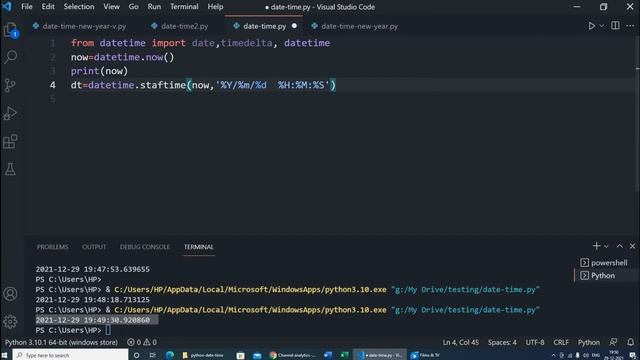
Task: Click the unsaved dot on date-time.py tab
Action: tap(294, 26)
